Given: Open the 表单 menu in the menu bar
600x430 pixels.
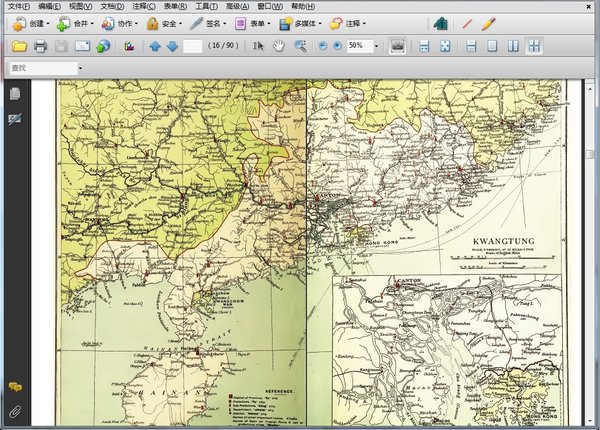Looking at the screenshot, I should [175, 6].
